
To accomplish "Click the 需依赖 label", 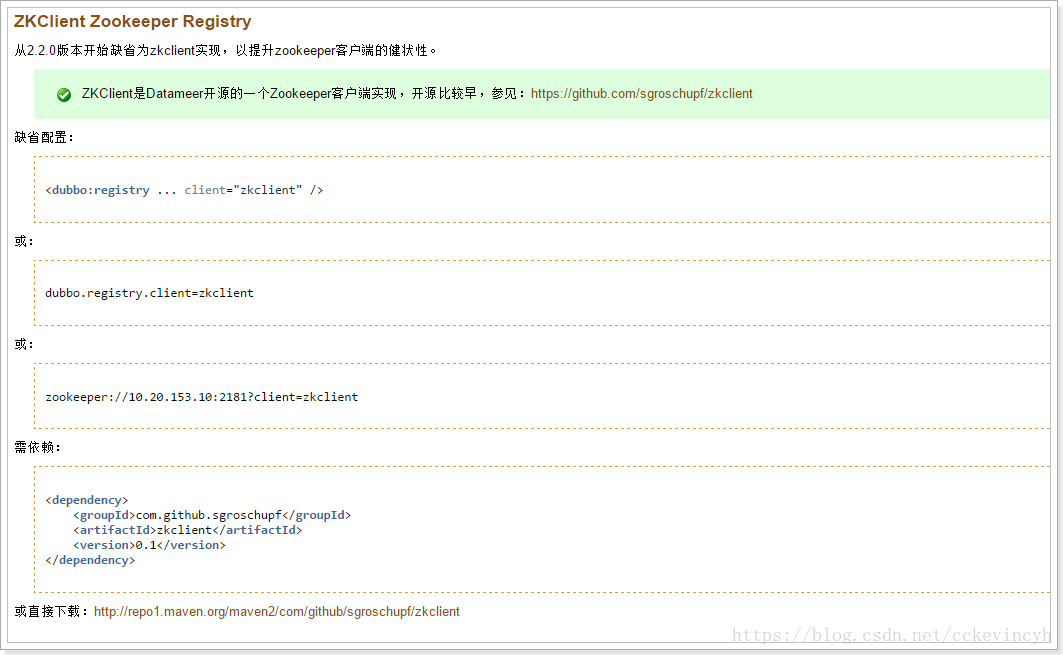I will pyautogui.click(x=37, y=448).
